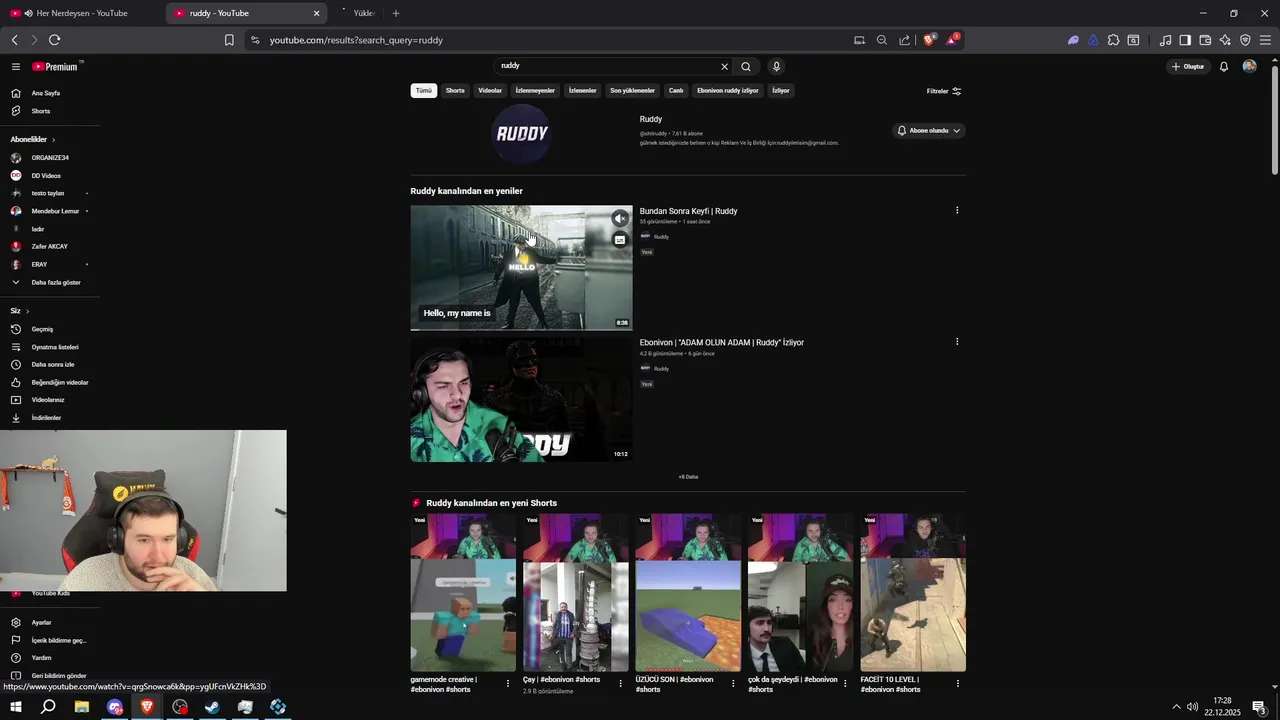Expand Daha fazla göster in subscriptions

[50, 282]
